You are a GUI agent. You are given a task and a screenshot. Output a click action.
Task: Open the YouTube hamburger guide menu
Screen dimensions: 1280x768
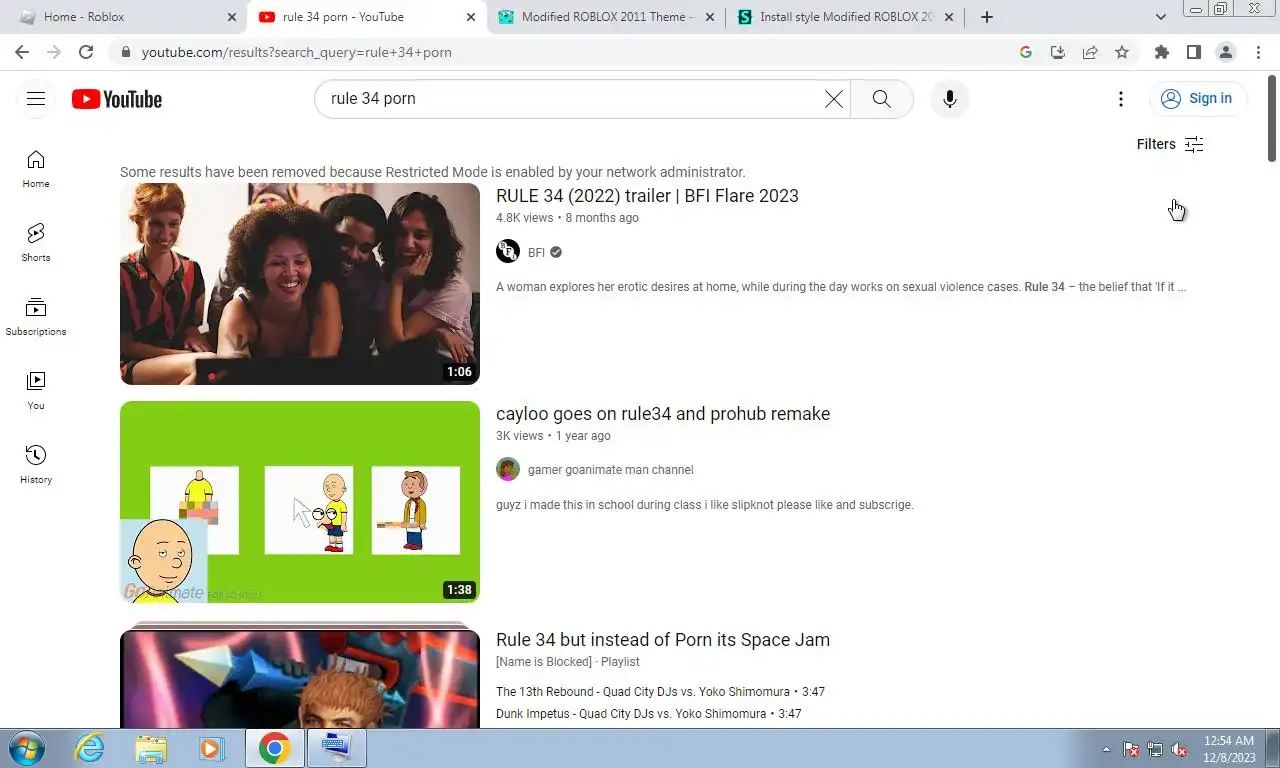click(36, 98)
